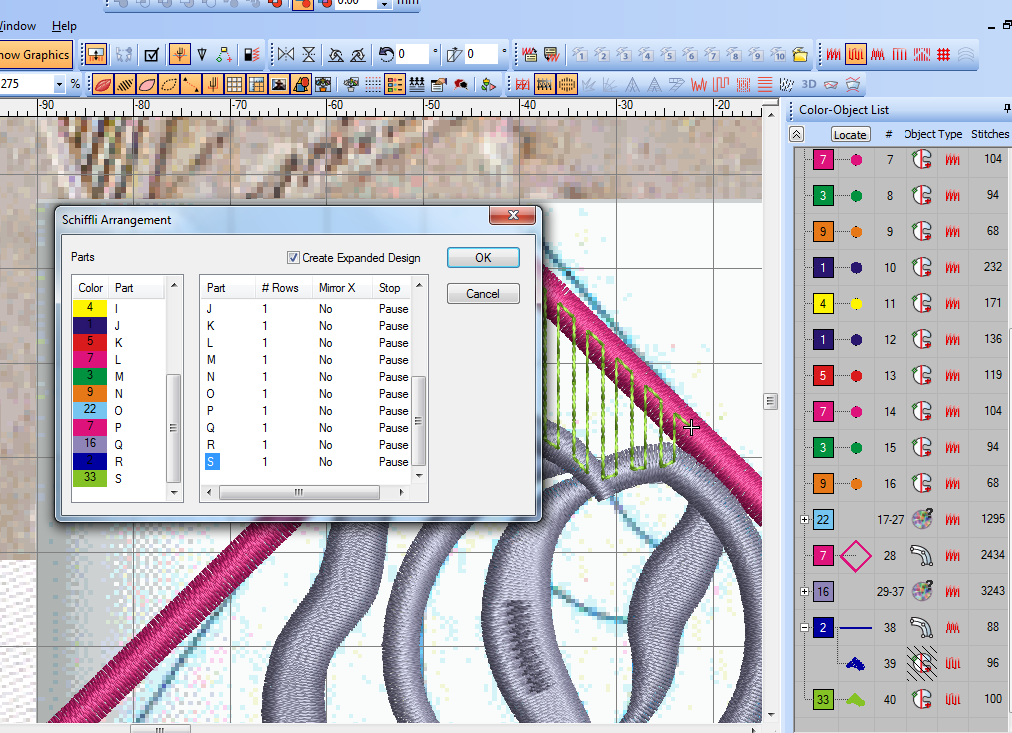Collapse color group 2 in the object list
1012x733 pixels.
coord(805,627)
